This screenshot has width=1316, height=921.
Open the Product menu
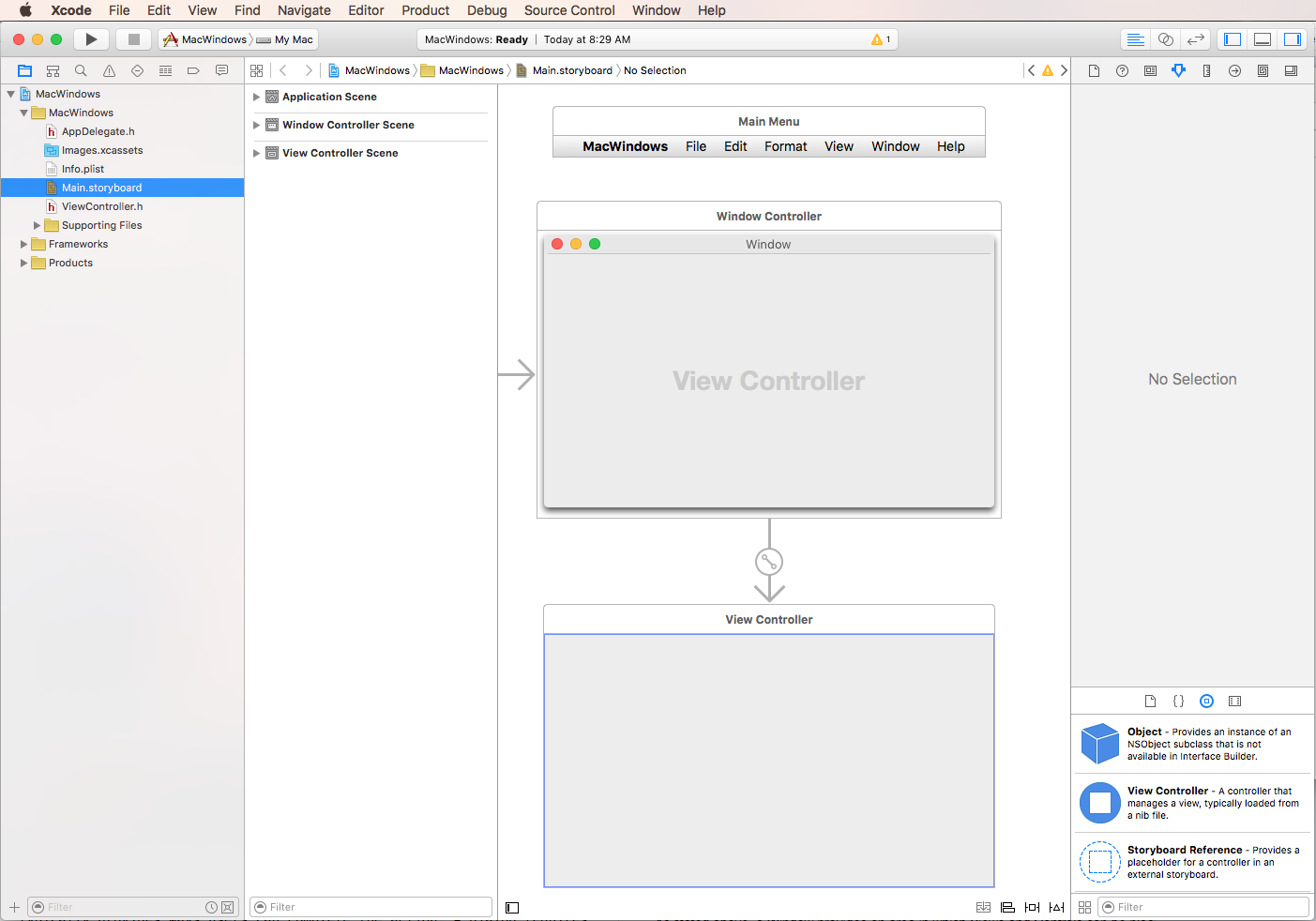[425, 10]
